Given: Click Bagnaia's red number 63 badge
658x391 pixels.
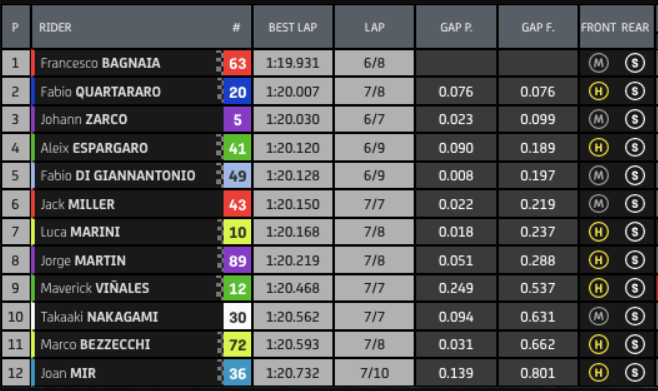Looking at the screenshot, I should (x=237, y=63).
